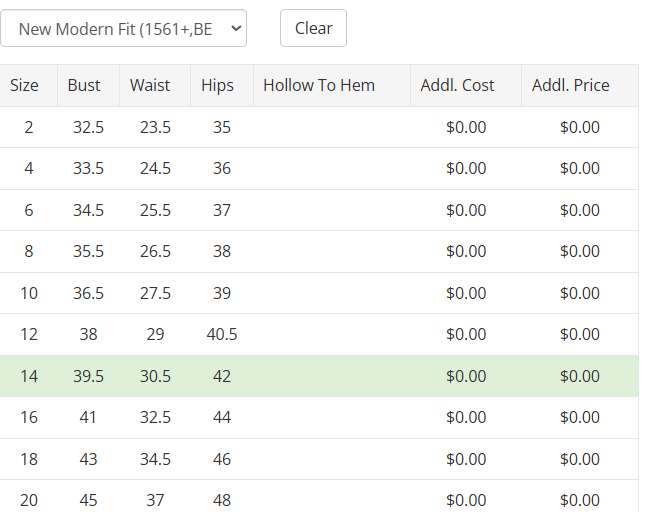Click the Size column header
Screen dimensions: 647x512
(x=25, y=86)
